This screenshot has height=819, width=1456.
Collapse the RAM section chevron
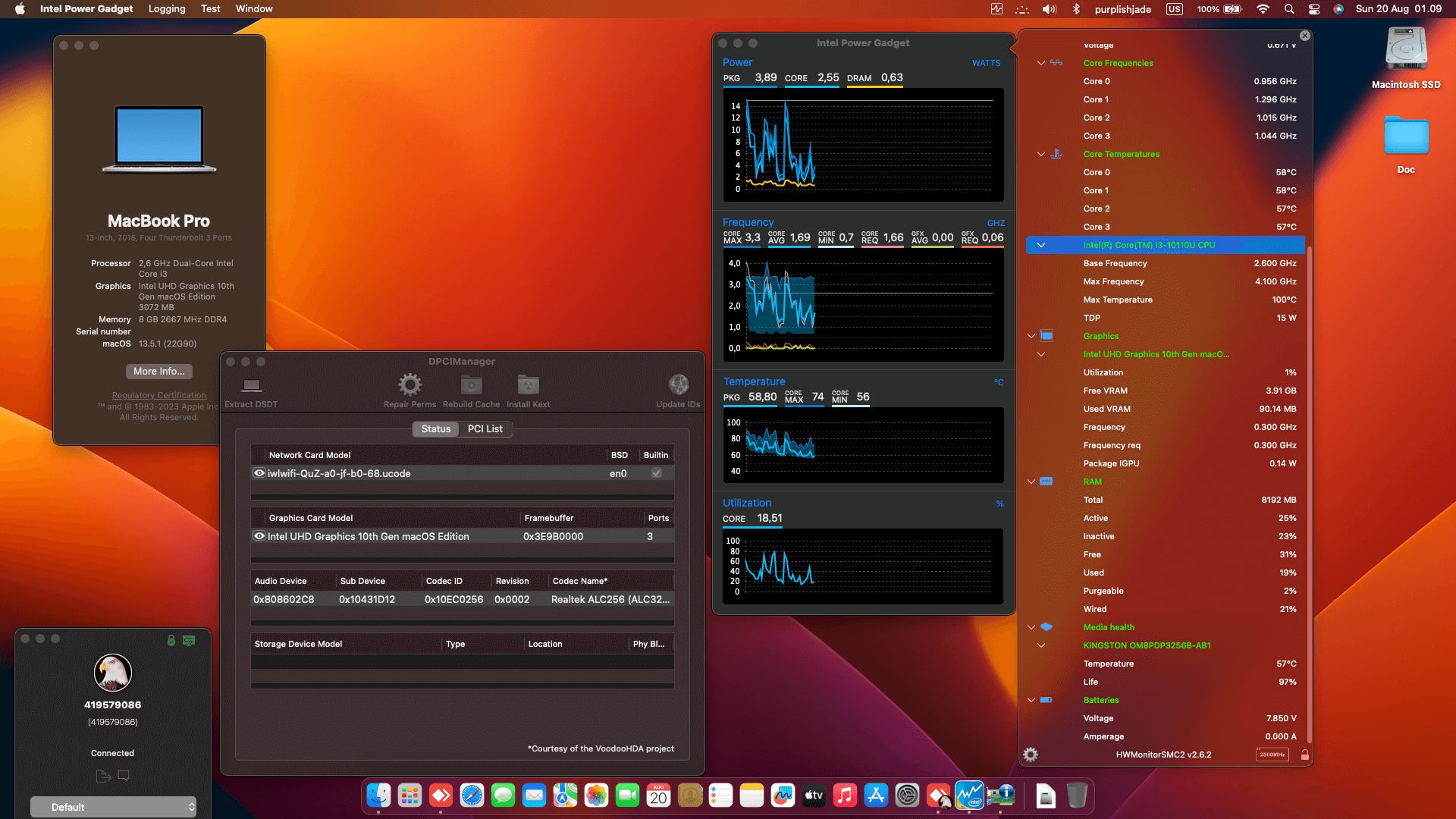coord(1031,482)
